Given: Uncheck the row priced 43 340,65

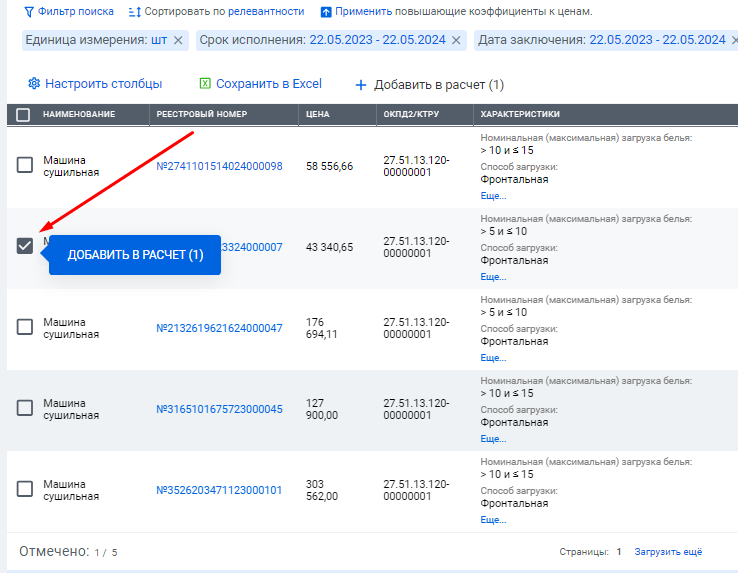Looking at the screenshot, I should tap(24, 246).
